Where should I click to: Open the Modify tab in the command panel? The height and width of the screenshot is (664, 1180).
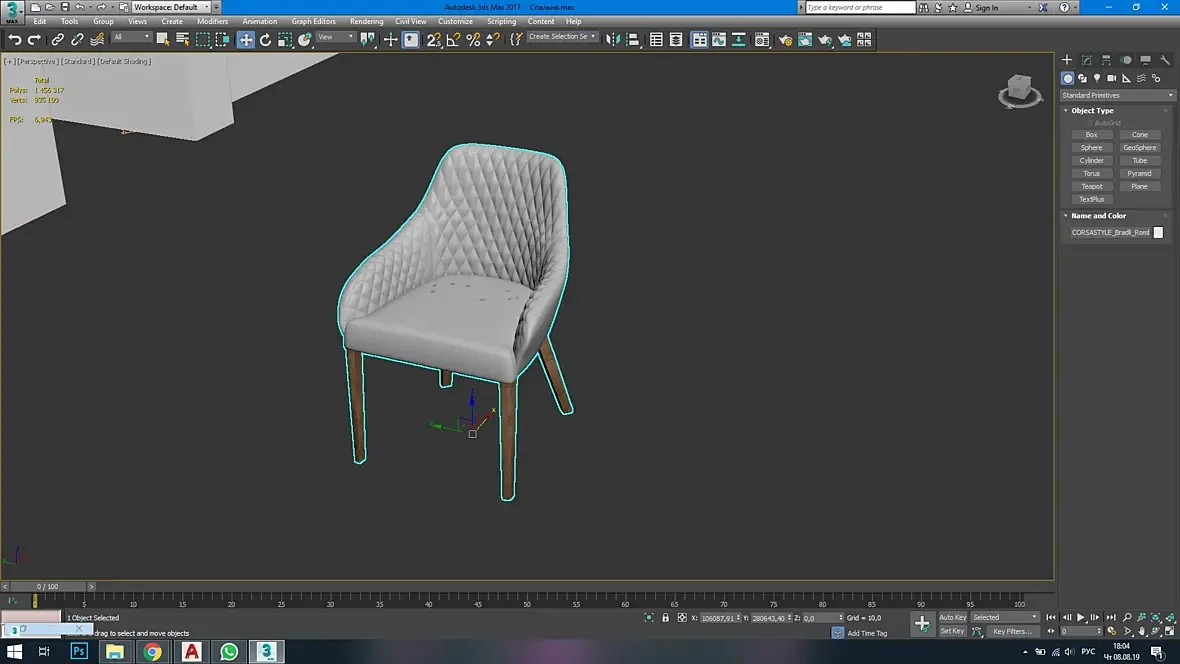pos(1087,60)
